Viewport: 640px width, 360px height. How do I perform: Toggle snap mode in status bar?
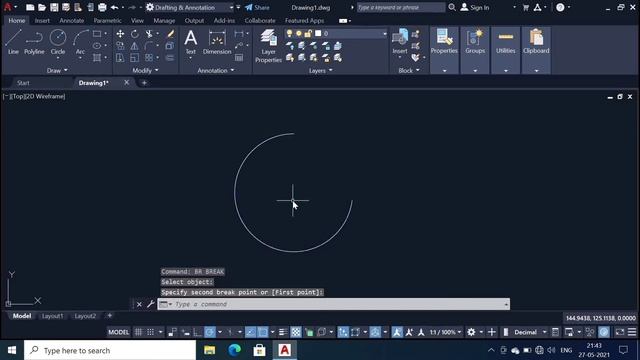coord(151,332)
